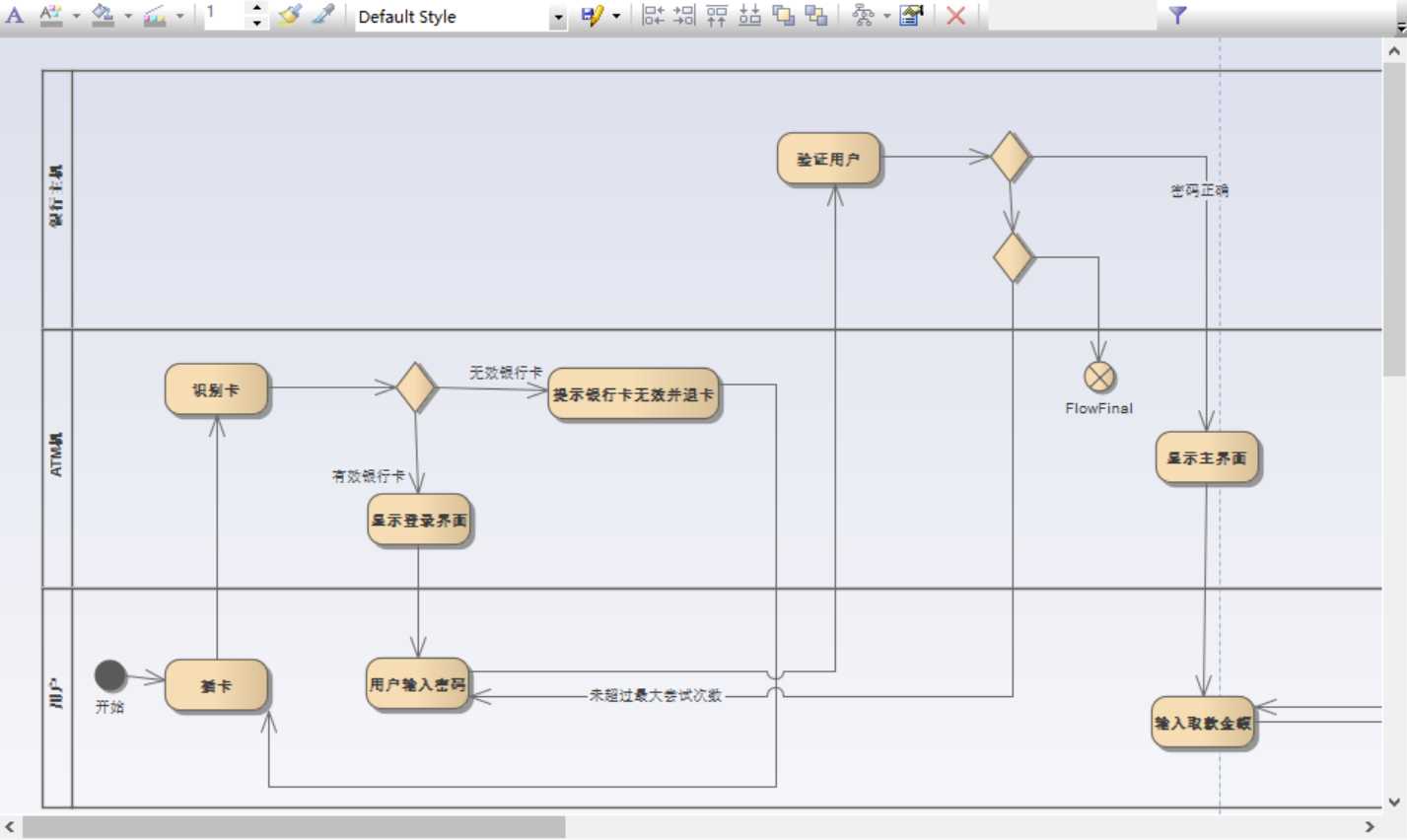Open the Default Style combo box

[x=460, y=17]
